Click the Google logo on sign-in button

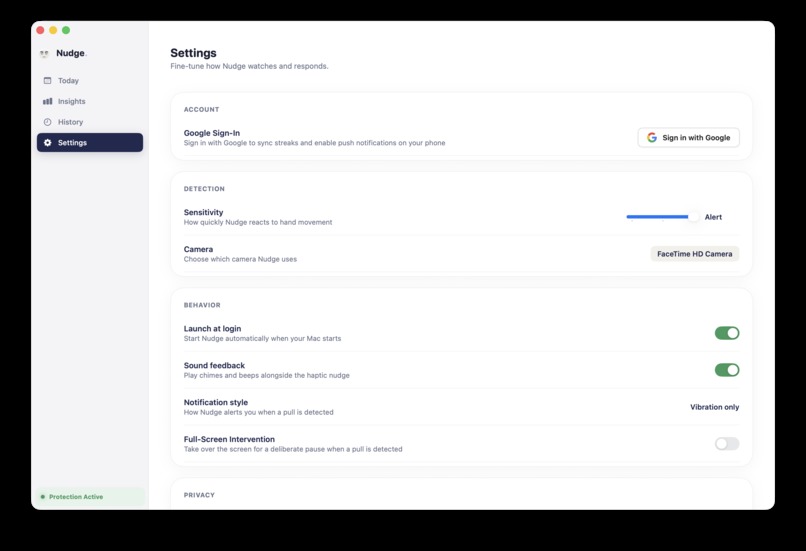652,137
